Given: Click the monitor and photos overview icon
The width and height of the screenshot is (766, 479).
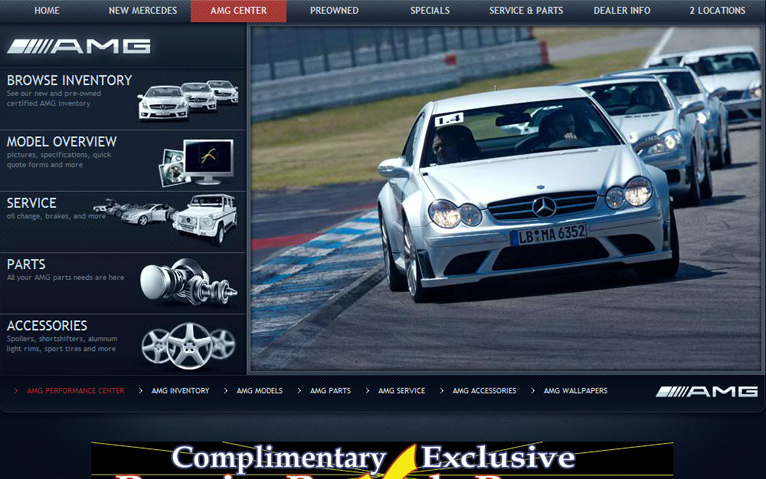Looking at the screenshot, I should point(196,162).
